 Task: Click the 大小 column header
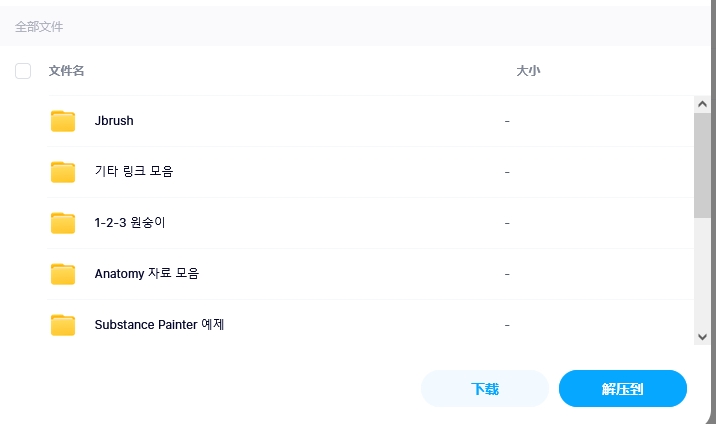coord(528,71)
